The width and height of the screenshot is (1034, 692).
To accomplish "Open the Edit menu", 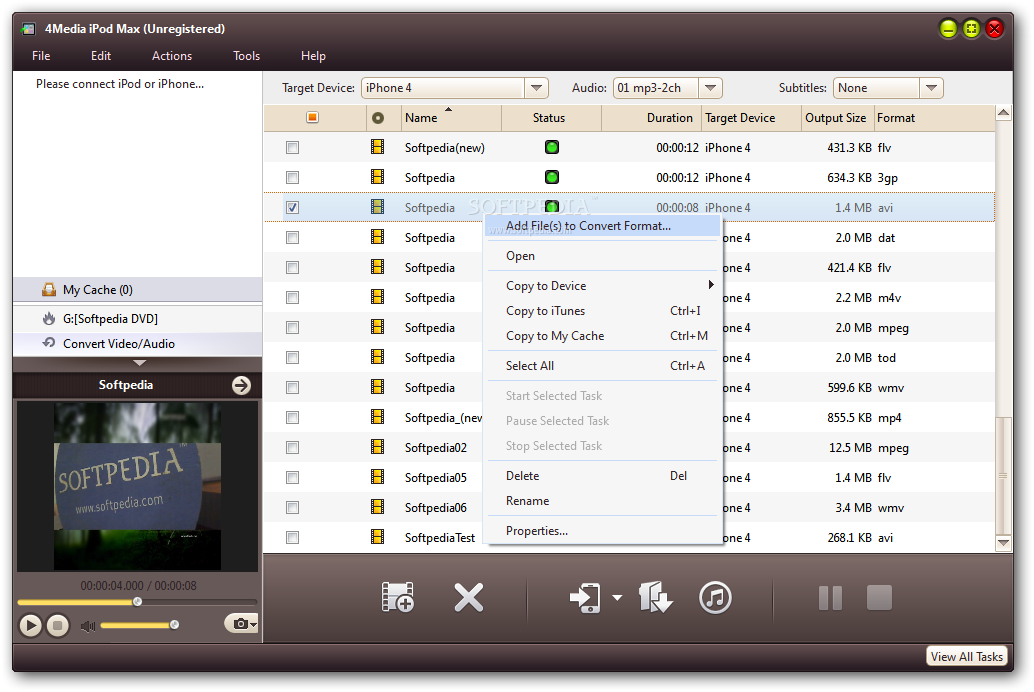I will (x=101, y=56).
